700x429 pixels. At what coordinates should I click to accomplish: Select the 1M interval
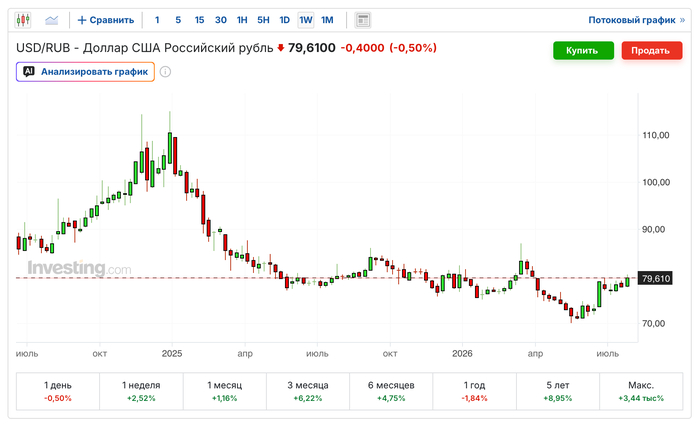tap(327, 20)
